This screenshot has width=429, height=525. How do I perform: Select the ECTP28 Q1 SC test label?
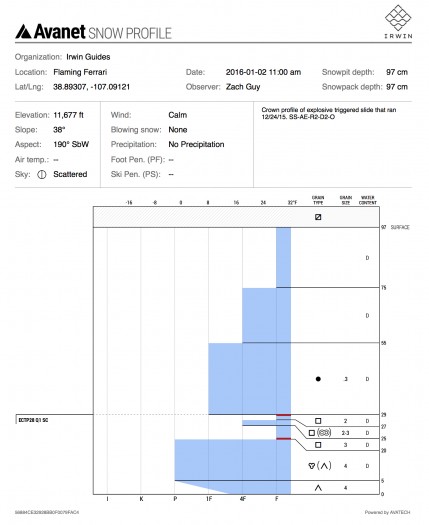pyautogui.click(x=33, y=420)
